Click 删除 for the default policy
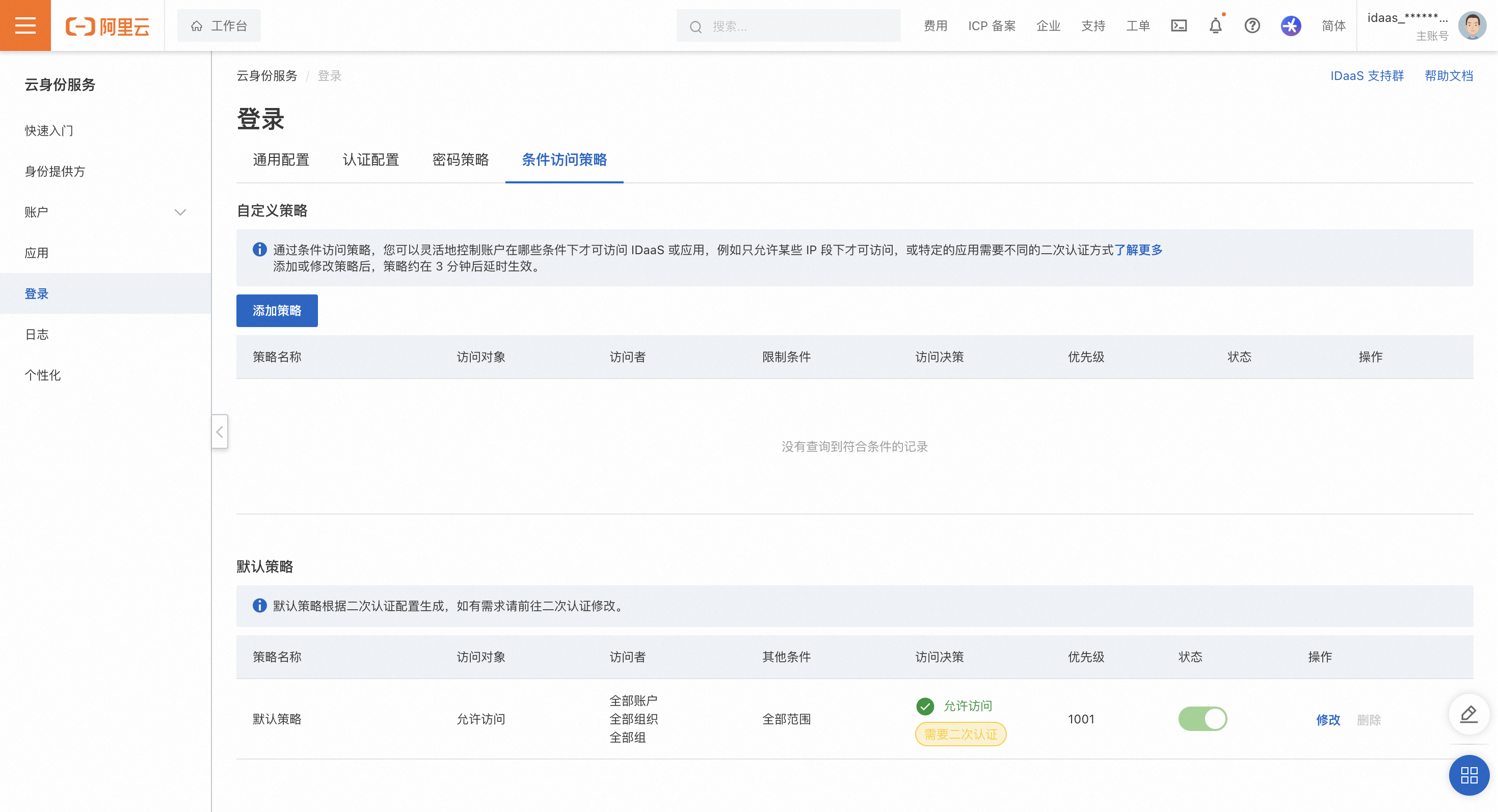Image resolution: width=1498 pixels, height=812 pixels. click(x=1369, y=720)
